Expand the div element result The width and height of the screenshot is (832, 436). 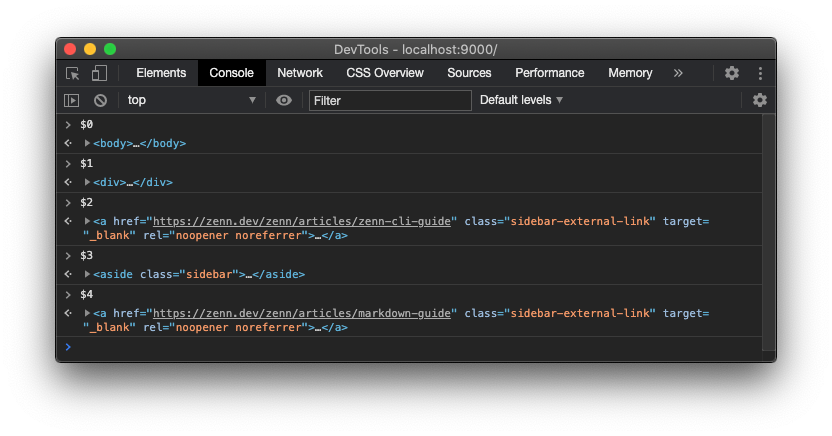coord(88,182)
